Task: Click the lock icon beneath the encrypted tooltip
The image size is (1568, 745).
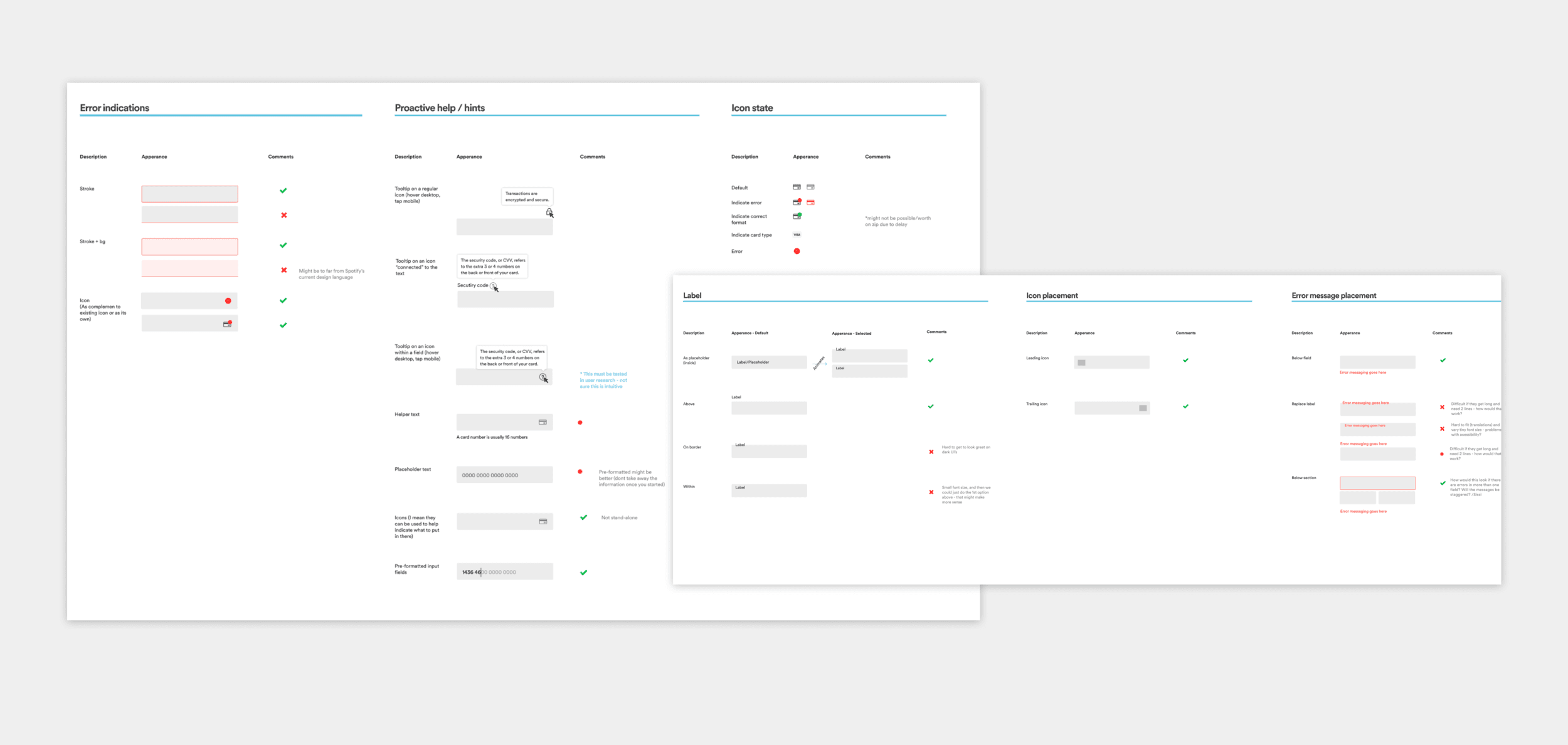Action: 549,212
